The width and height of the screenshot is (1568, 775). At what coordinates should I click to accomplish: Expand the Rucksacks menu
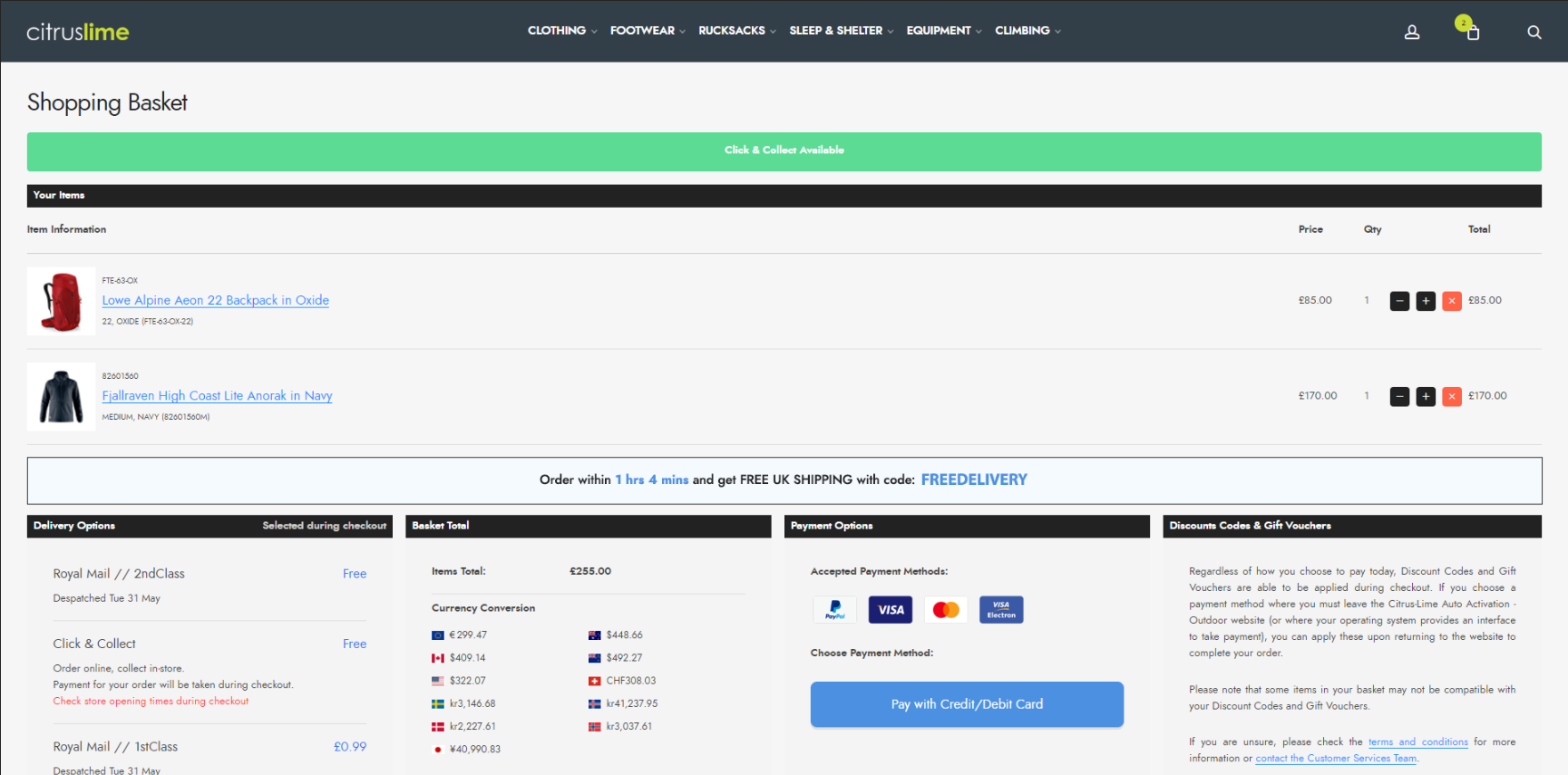pyautogui.click(x=737, y=31)
